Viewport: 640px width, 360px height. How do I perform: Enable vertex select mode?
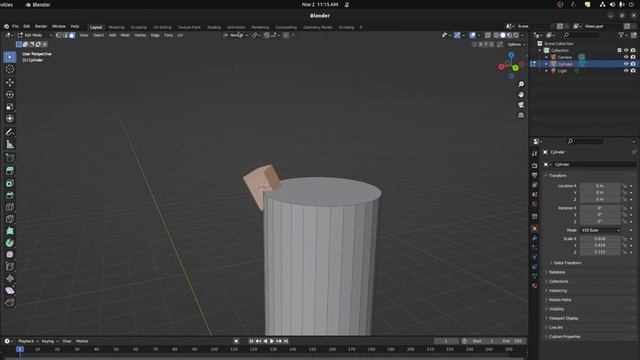pos(59,36)
